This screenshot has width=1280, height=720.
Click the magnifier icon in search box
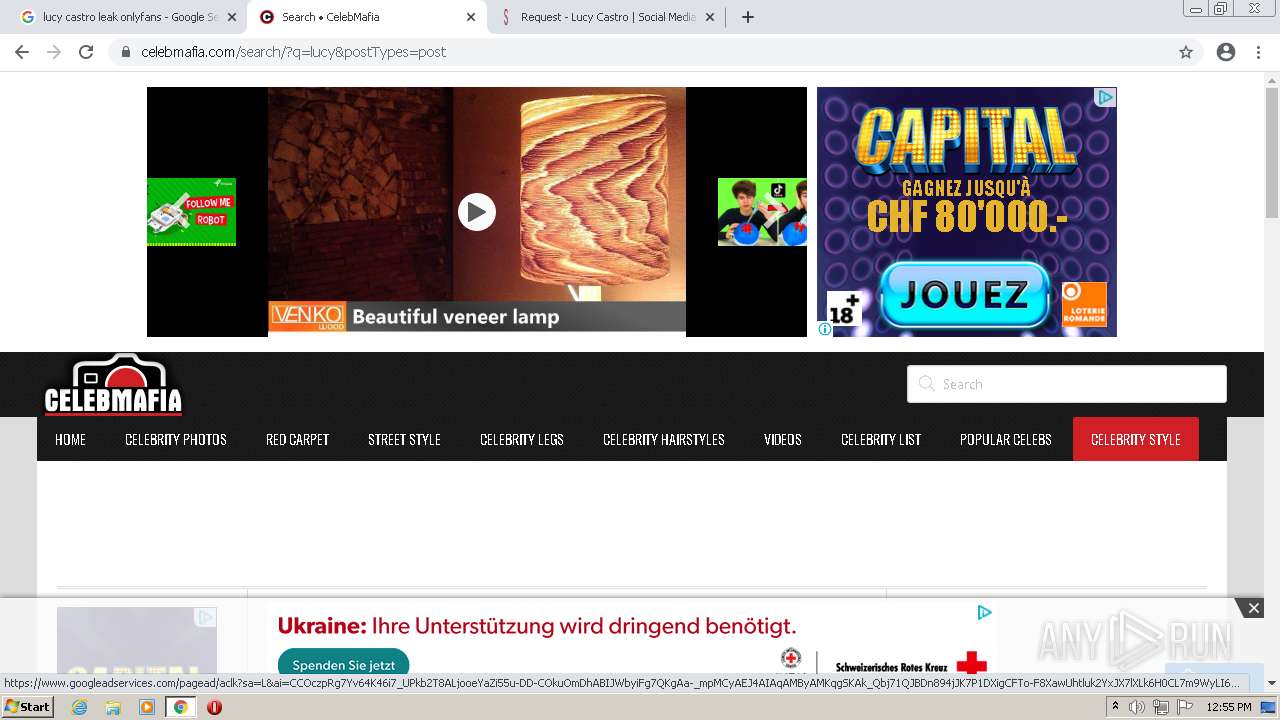(926, 384)
